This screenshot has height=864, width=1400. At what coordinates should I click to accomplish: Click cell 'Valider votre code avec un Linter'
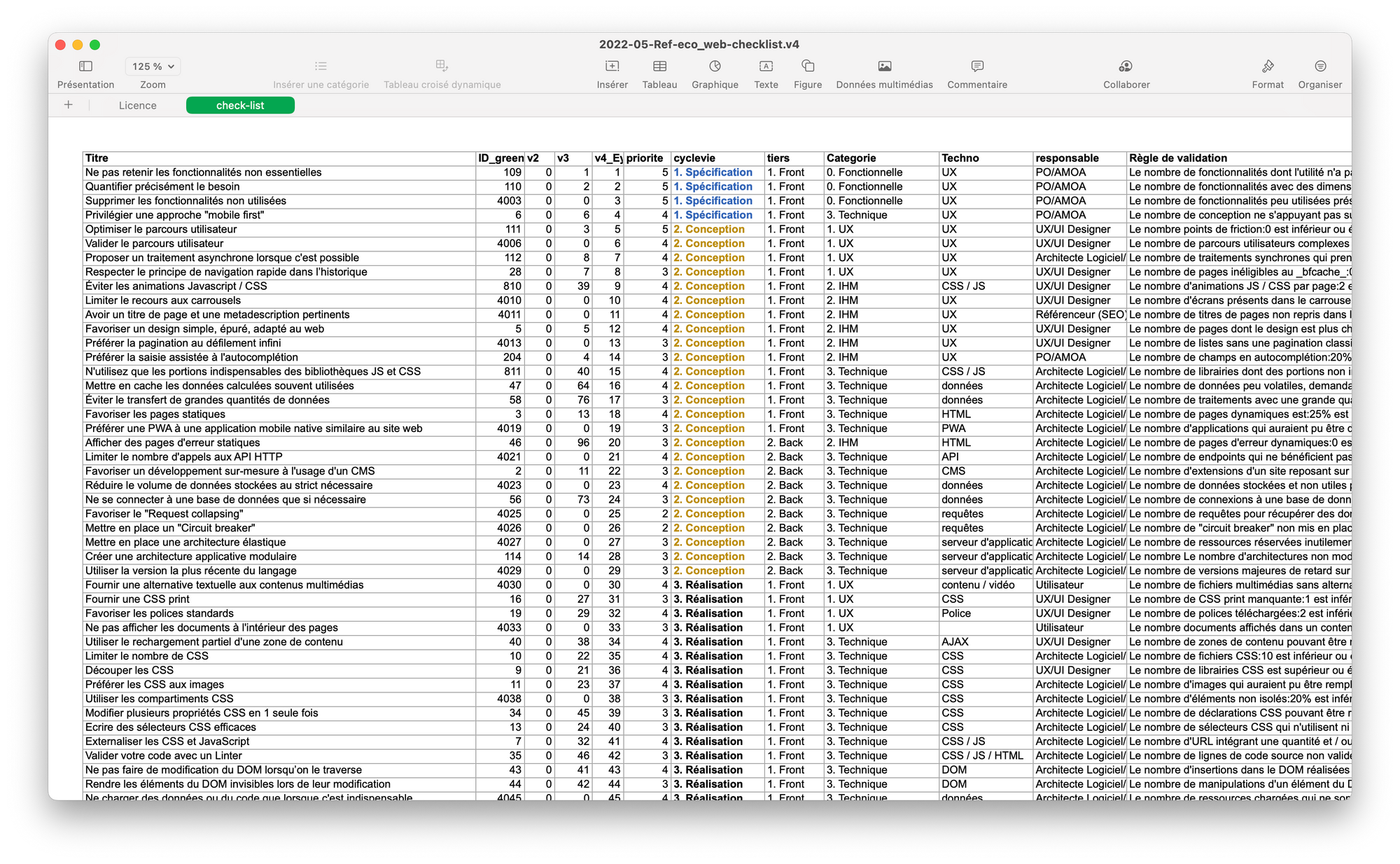(x=279, y=755)
